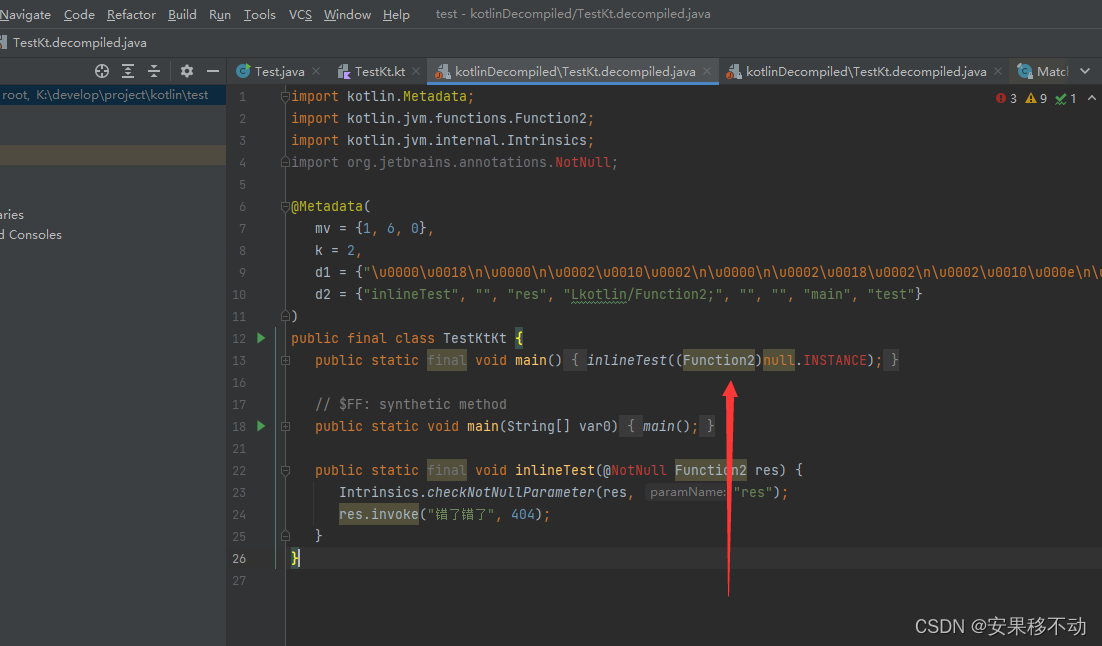Collapse the inlineTest method body fold
The height and width of the screenshot is (646, 1102).
coord(286,470)
